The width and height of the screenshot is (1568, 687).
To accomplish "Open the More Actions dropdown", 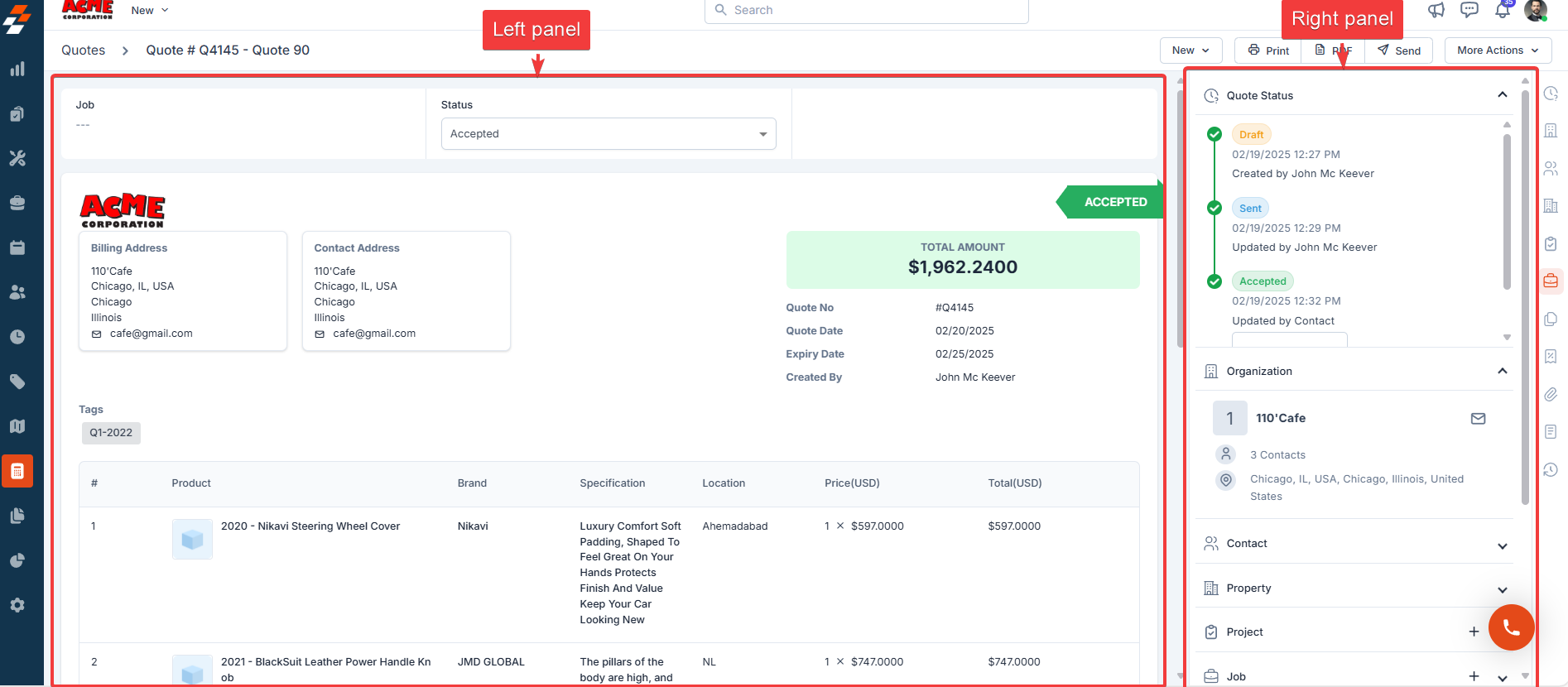I will coord(1498,50).
